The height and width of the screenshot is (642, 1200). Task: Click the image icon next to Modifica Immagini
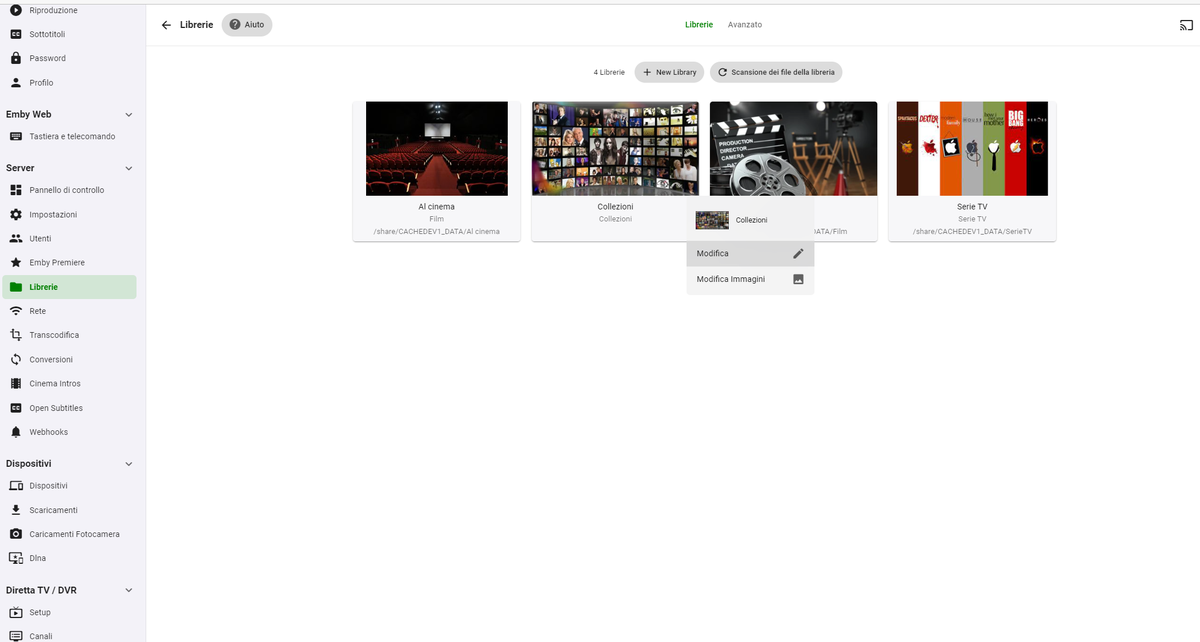tap(798, 279)
